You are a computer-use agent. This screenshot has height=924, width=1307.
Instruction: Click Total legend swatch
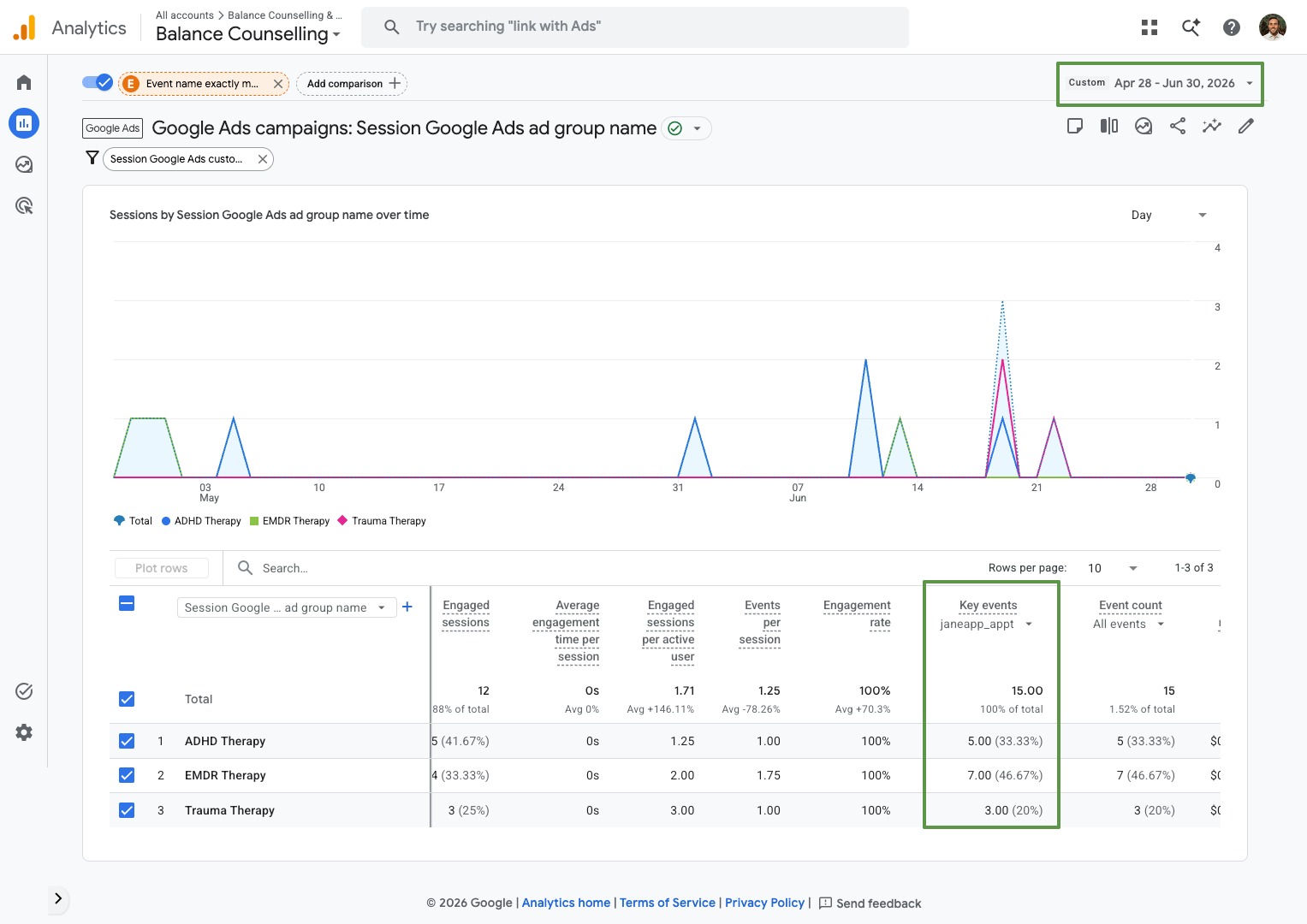coord(119,520)
